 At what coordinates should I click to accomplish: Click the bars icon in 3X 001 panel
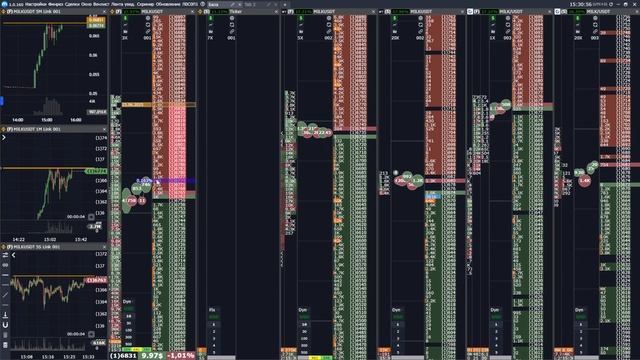[126, 31]
